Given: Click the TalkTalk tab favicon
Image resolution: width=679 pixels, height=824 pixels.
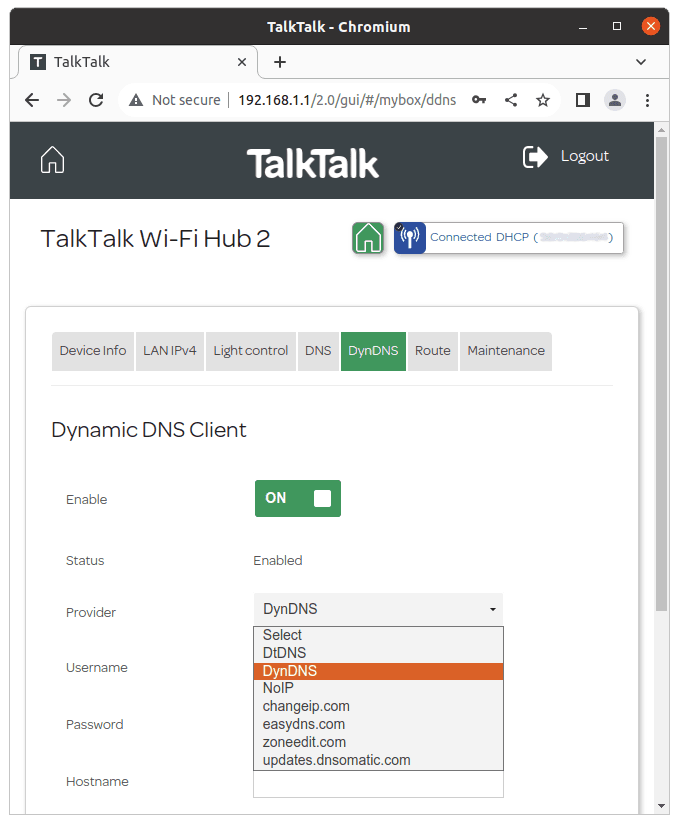Looking at the screenshot, I should pos(38,62).
